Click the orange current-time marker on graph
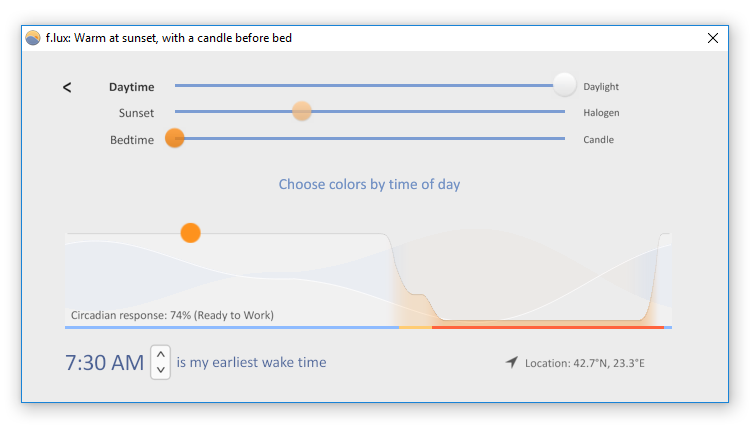 191,233
